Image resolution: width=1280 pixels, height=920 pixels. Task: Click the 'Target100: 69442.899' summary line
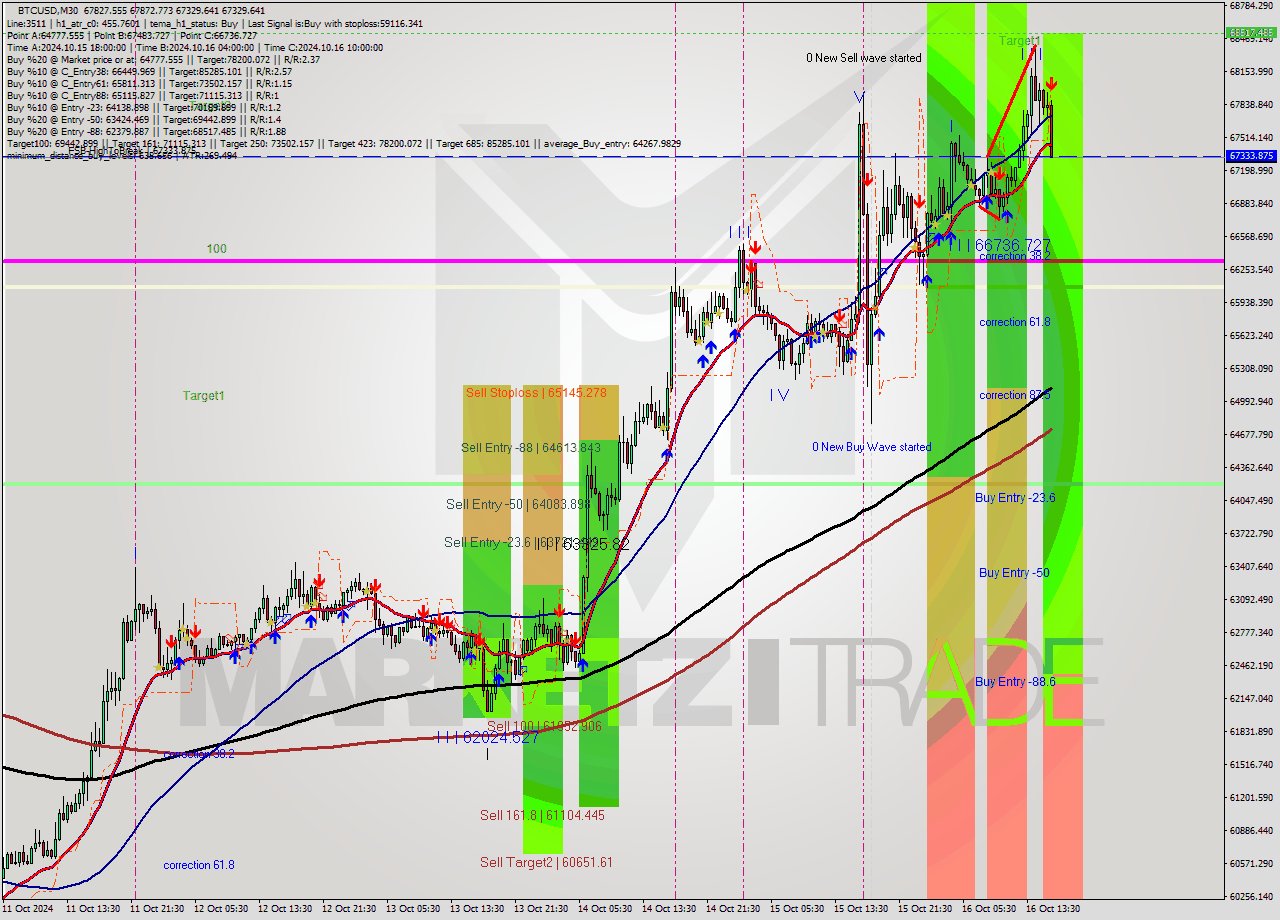(344, 143)
